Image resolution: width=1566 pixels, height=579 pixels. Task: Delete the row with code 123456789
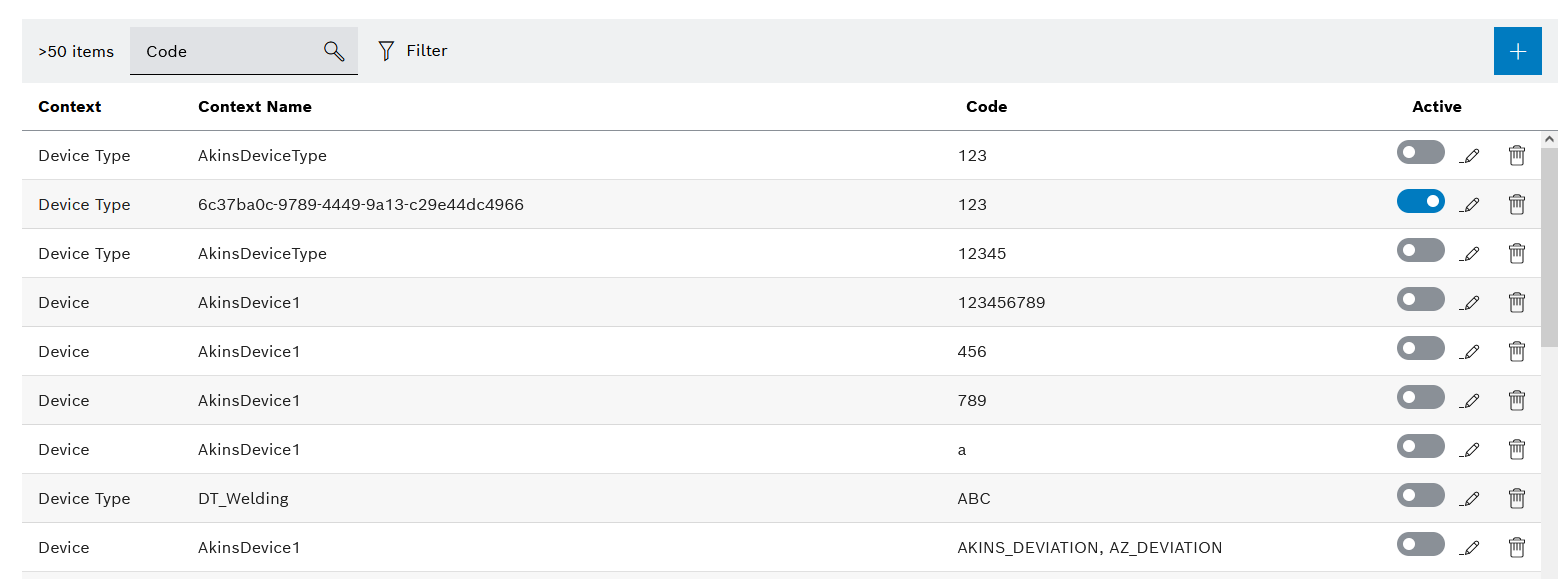pos(1517,302)
